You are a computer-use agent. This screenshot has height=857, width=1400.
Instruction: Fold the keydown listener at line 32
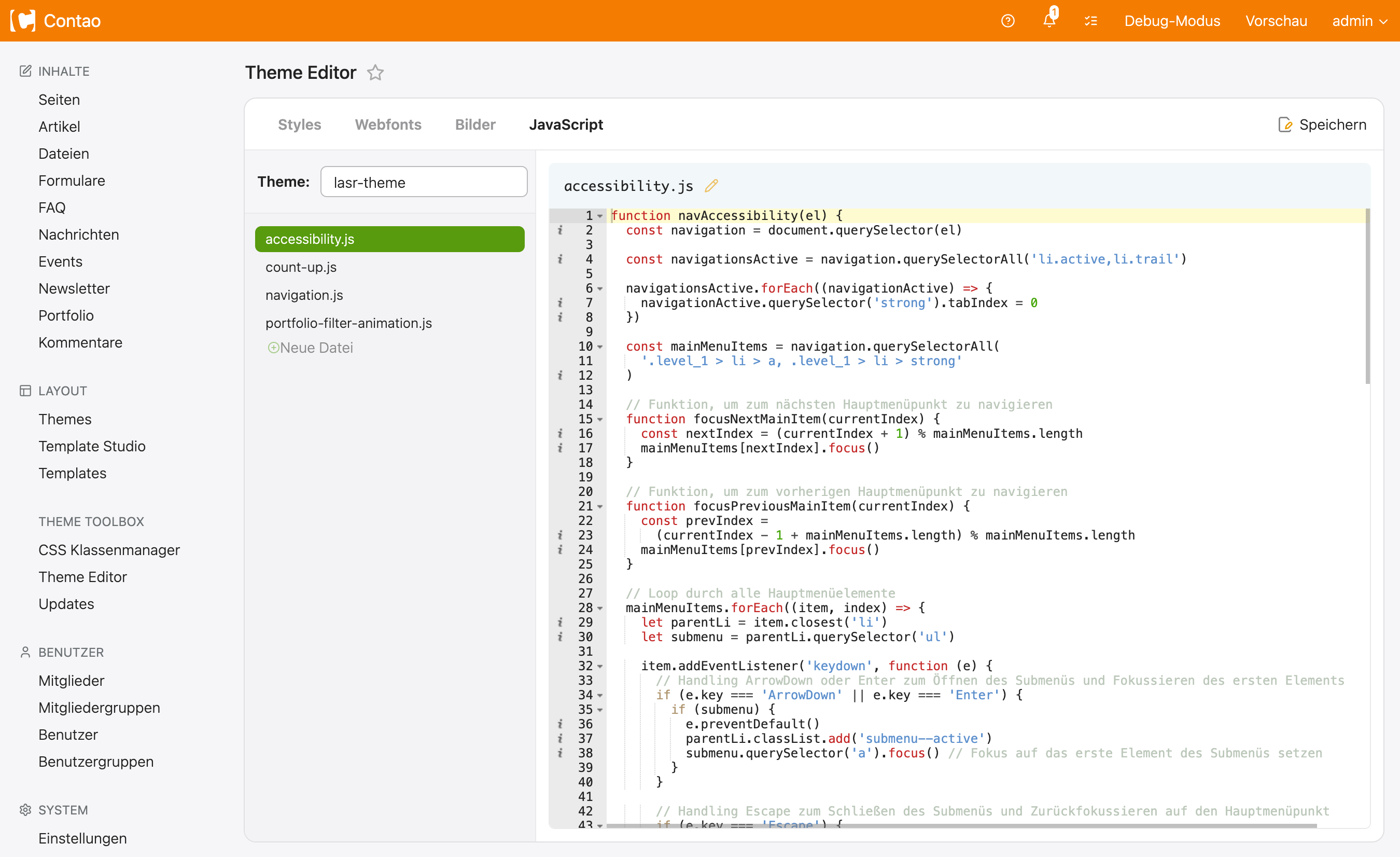coord(600,666)
